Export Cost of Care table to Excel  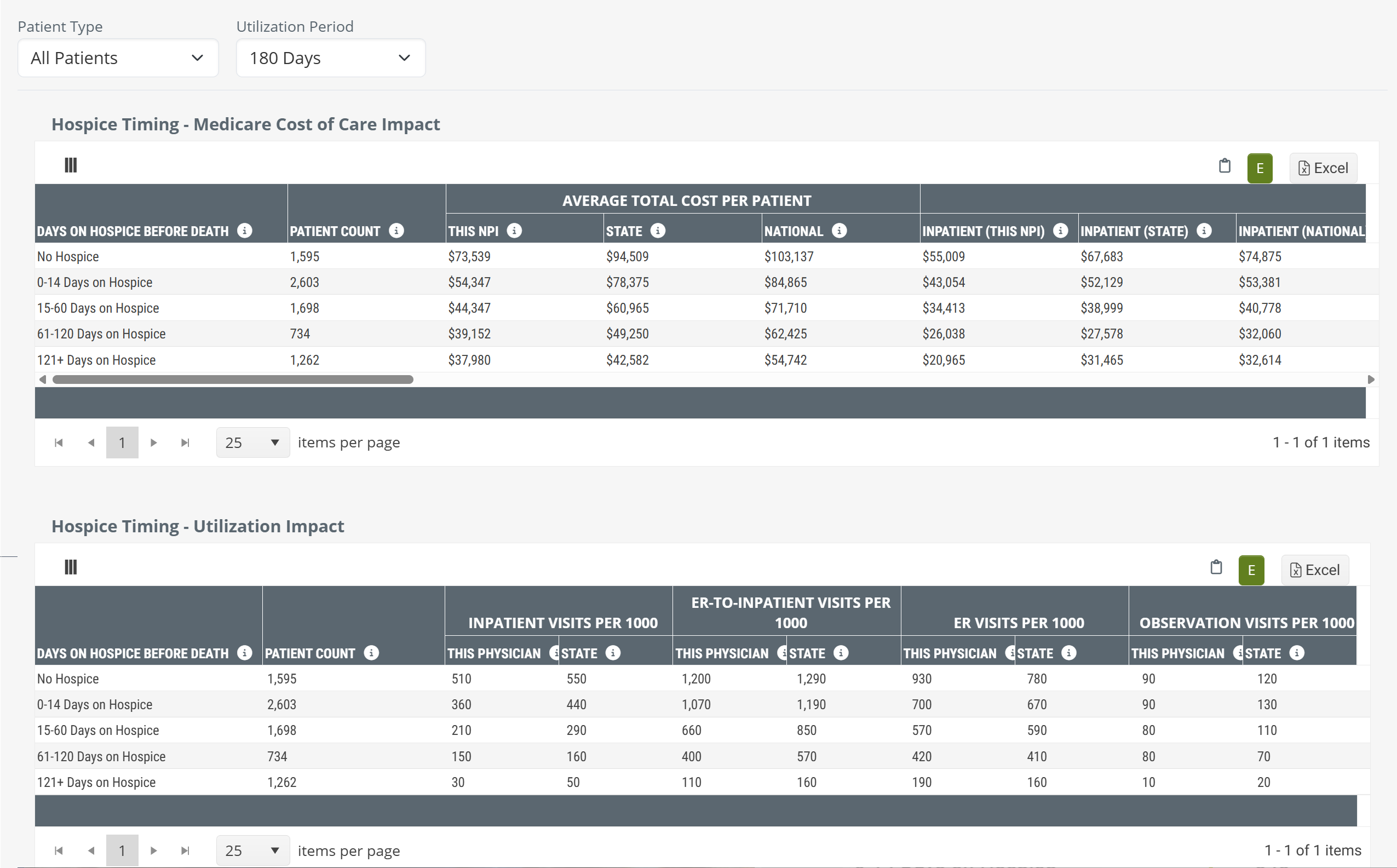tap(1323, 168)
